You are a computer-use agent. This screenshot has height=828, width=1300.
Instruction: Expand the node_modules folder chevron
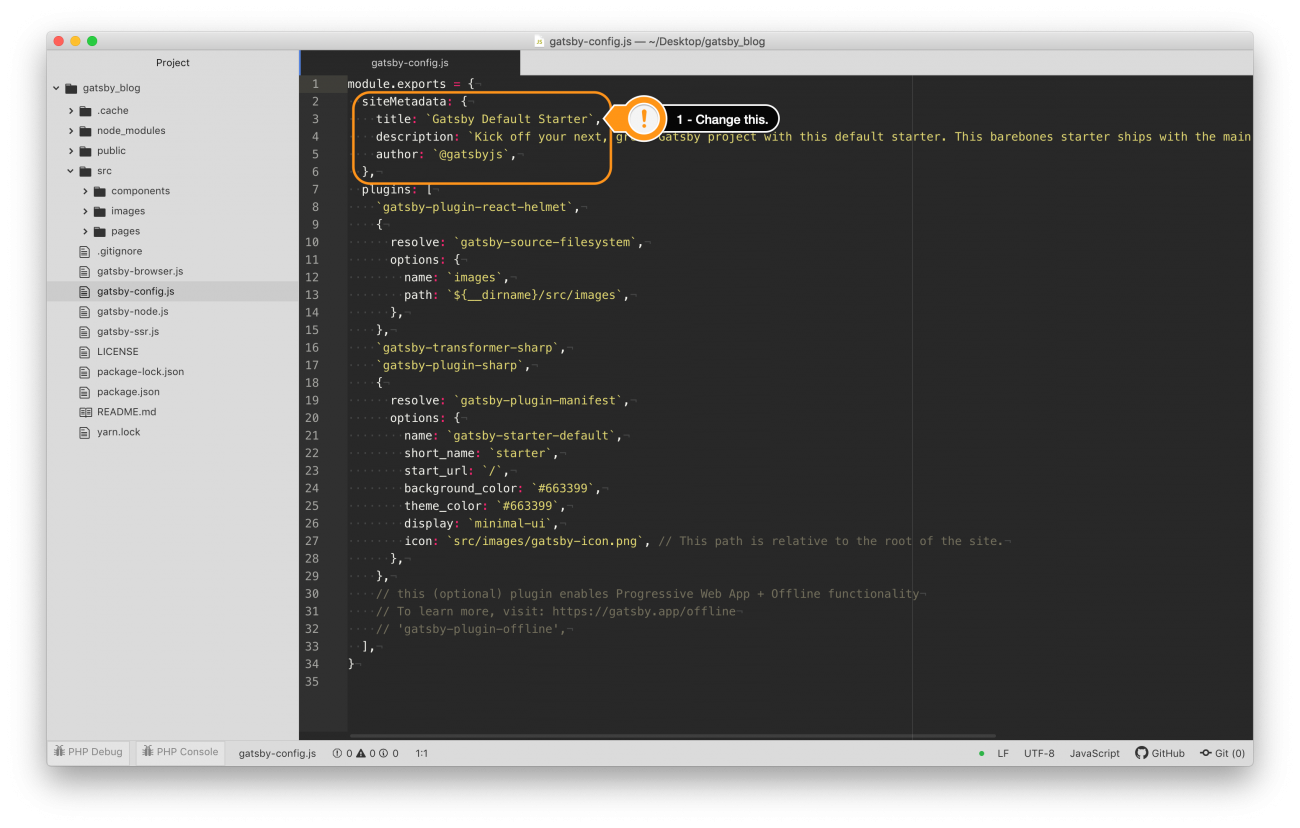click(x=71, y=131)
